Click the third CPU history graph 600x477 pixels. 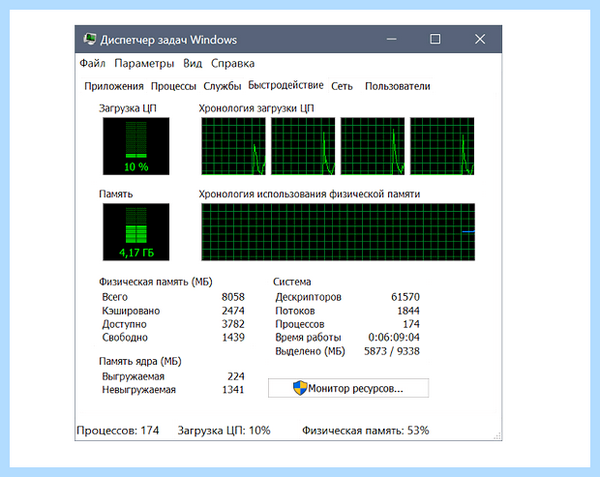pyautogui.click(x=373, y=146)
